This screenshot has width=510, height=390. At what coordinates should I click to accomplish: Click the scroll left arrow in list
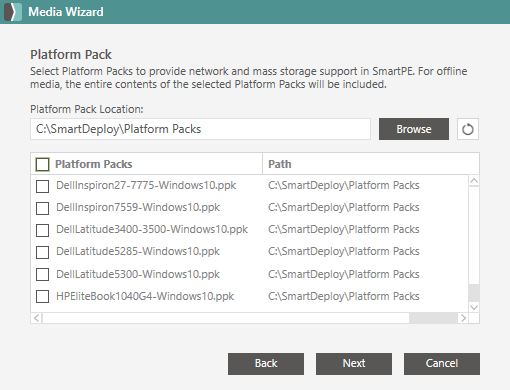pos(37,318)
